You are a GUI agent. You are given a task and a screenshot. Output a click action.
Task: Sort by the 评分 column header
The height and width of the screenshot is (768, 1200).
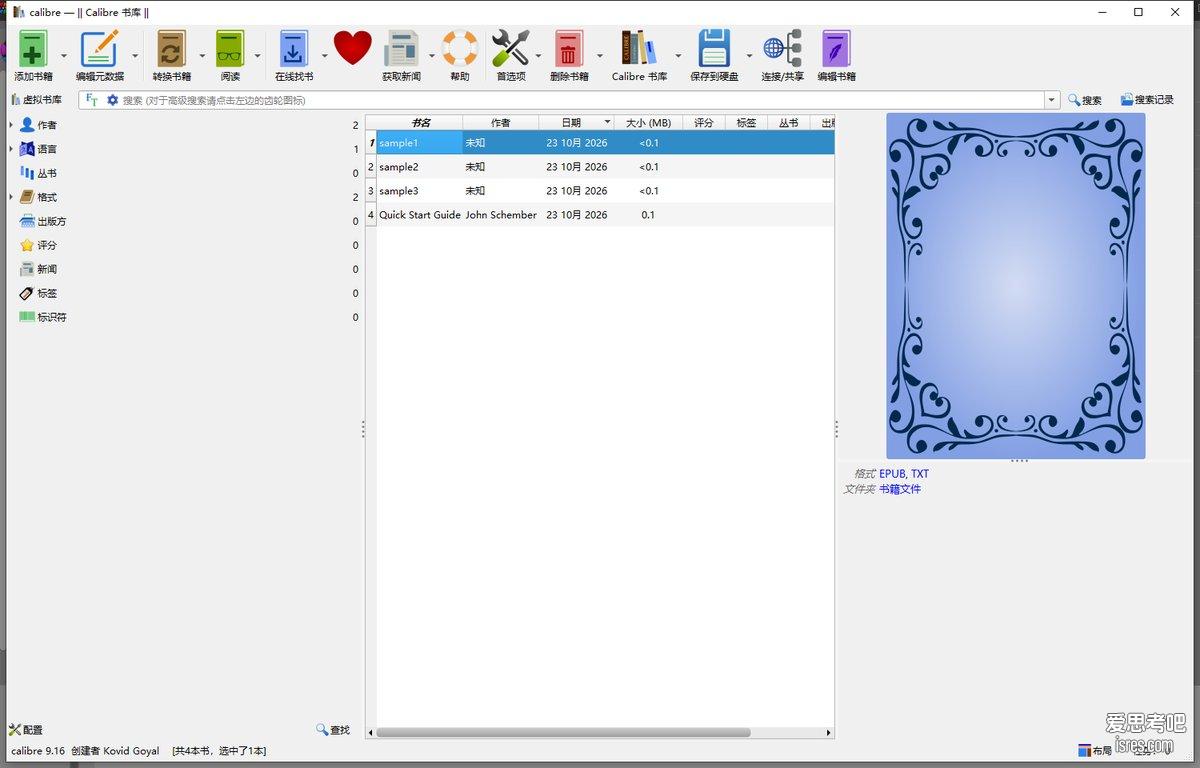click(x=704, y=123)
